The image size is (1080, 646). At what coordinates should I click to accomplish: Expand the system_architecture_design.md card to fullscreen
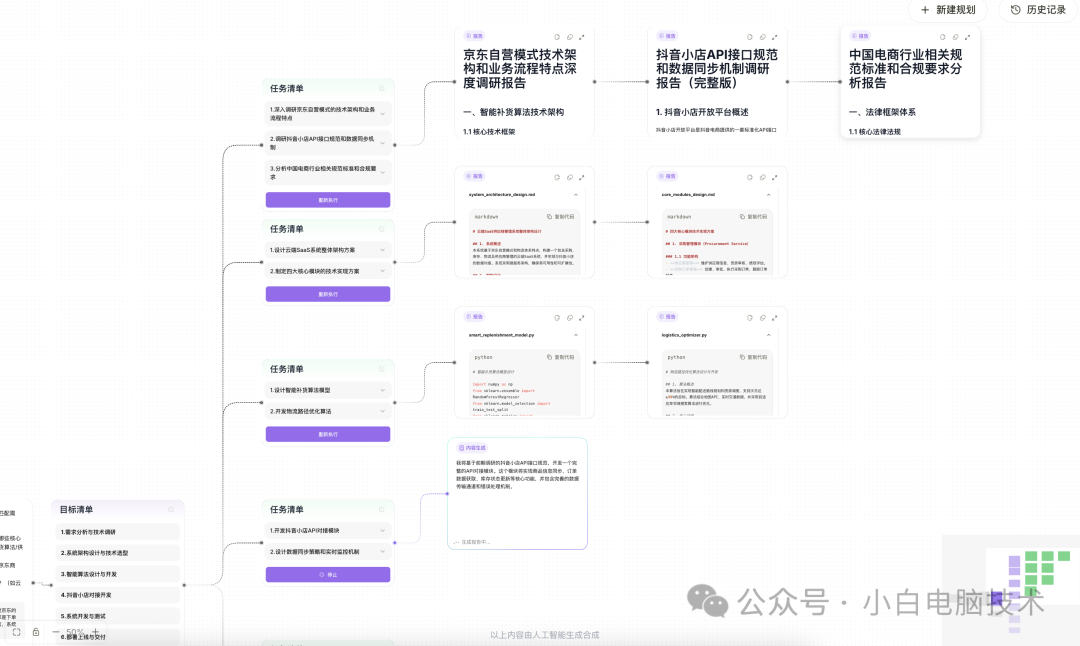[581, 178]
